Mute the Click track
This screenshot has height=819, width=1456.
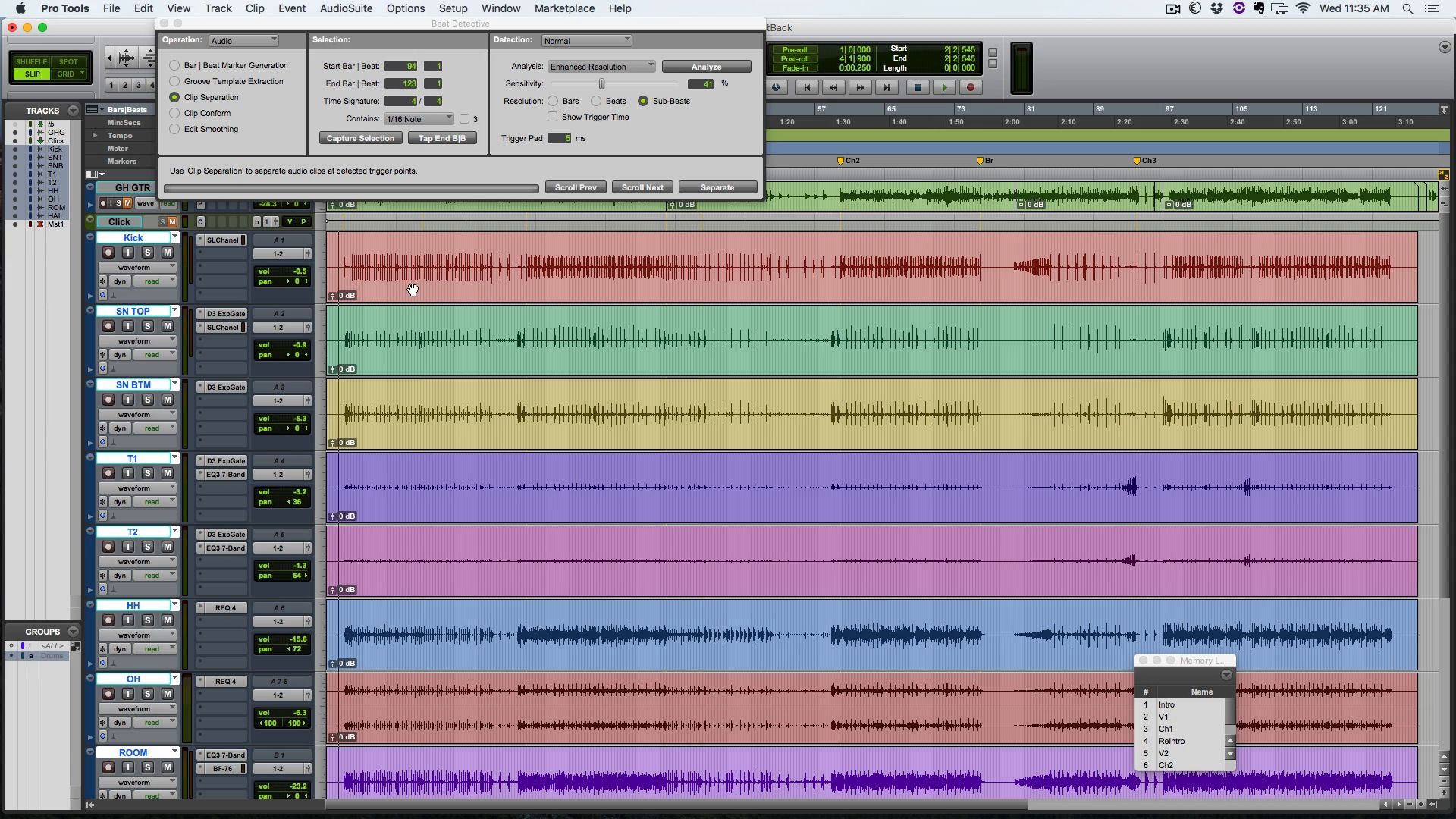click(x=172, y=222)
